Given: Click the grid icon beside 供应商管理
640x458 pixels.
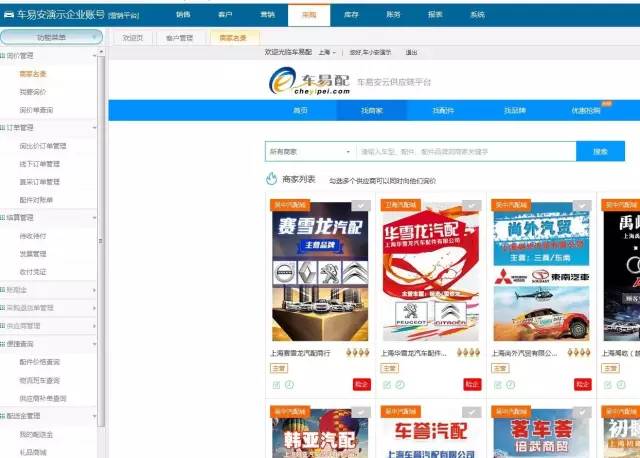Looking at the screenshot, I should [3, 326].
